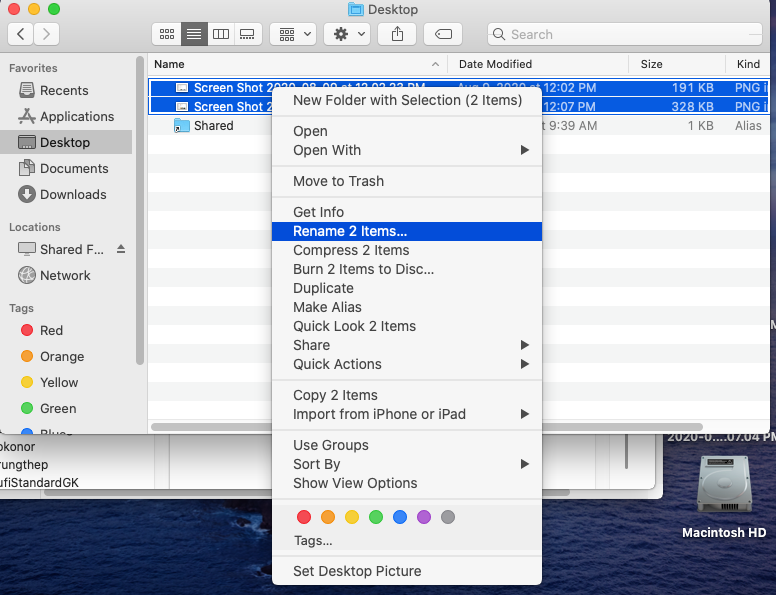Expand the Quick Actions submenu
This screenshot has width=776, height=595.
pyautogui.click(x=407, y=364)
